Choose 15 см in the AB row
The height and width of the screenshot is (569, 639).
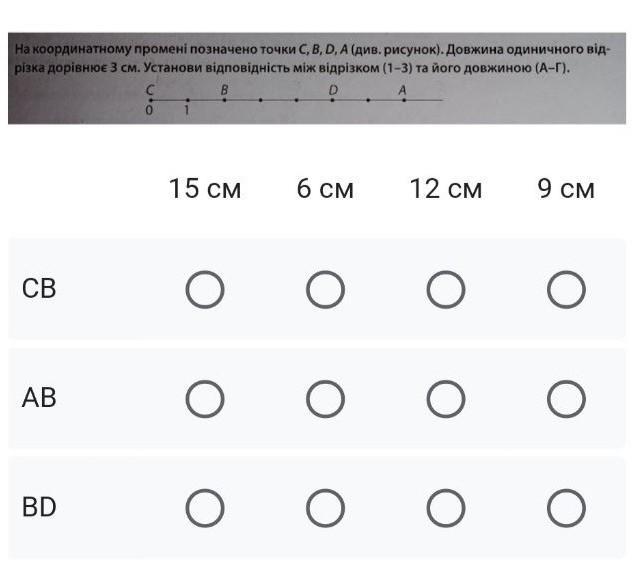pos(205,399)
